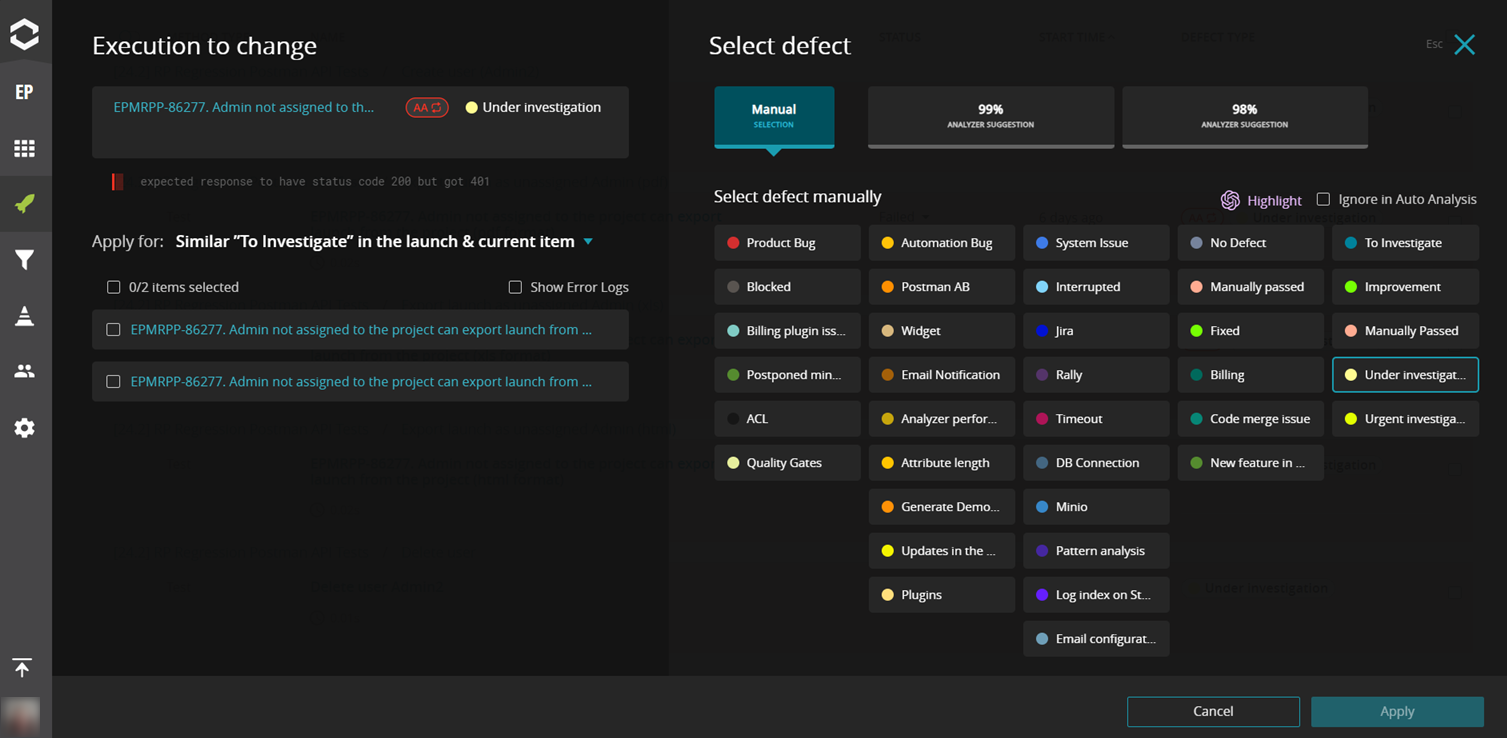
Task: Choose the Postponed min... defect type
Action: pos(787,375)
